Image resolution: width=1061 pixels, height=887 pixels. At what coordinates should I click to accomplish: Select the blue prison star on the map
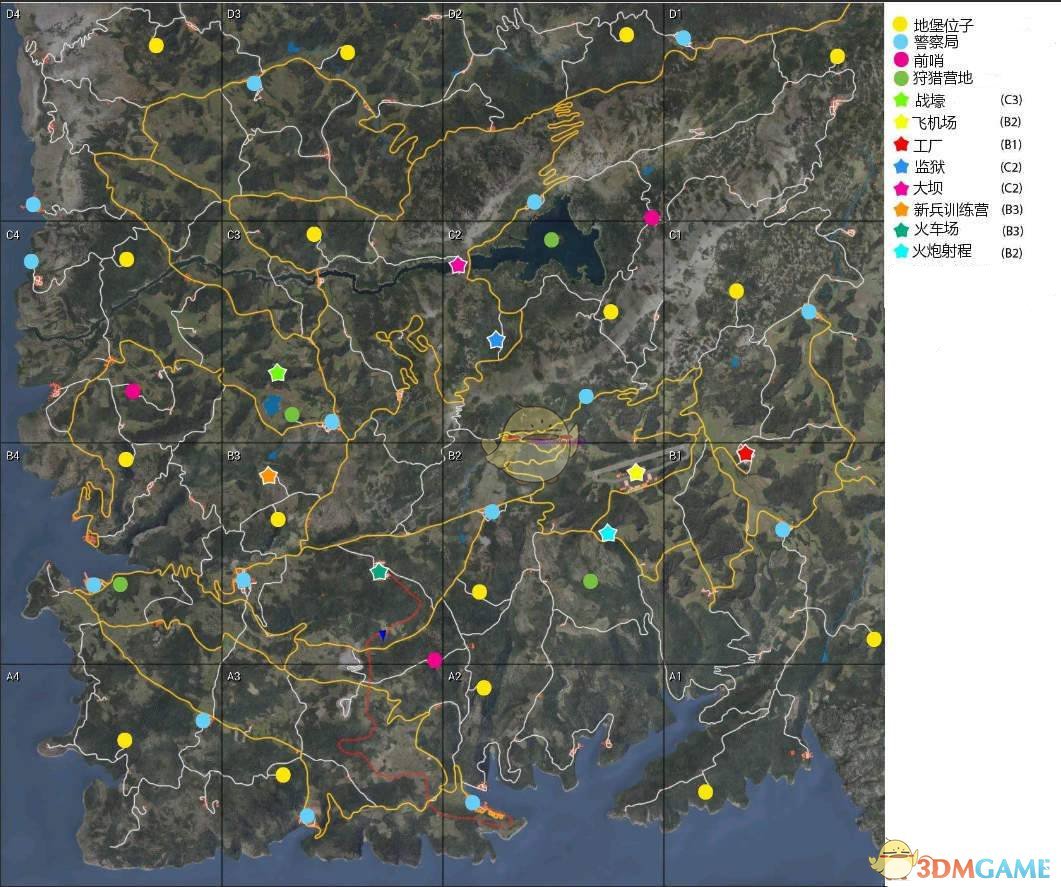[x=496, y=340]
